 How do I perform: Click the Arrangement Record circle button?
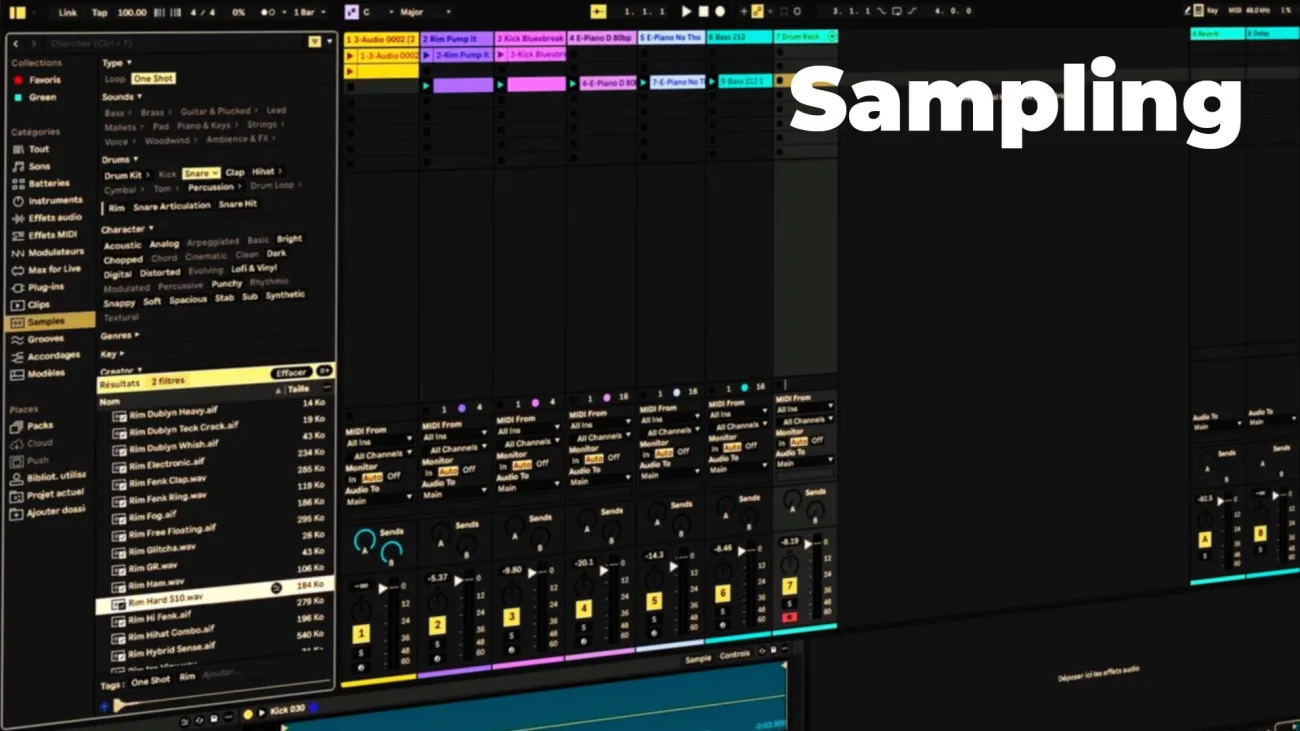tap(720, 12)
